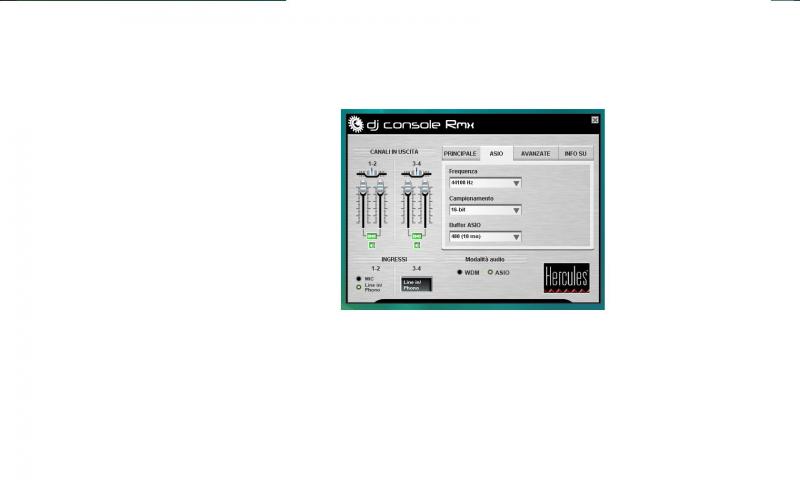
Task: Toggle the green link button under faders 3-4
Action: tap(416, 236)
